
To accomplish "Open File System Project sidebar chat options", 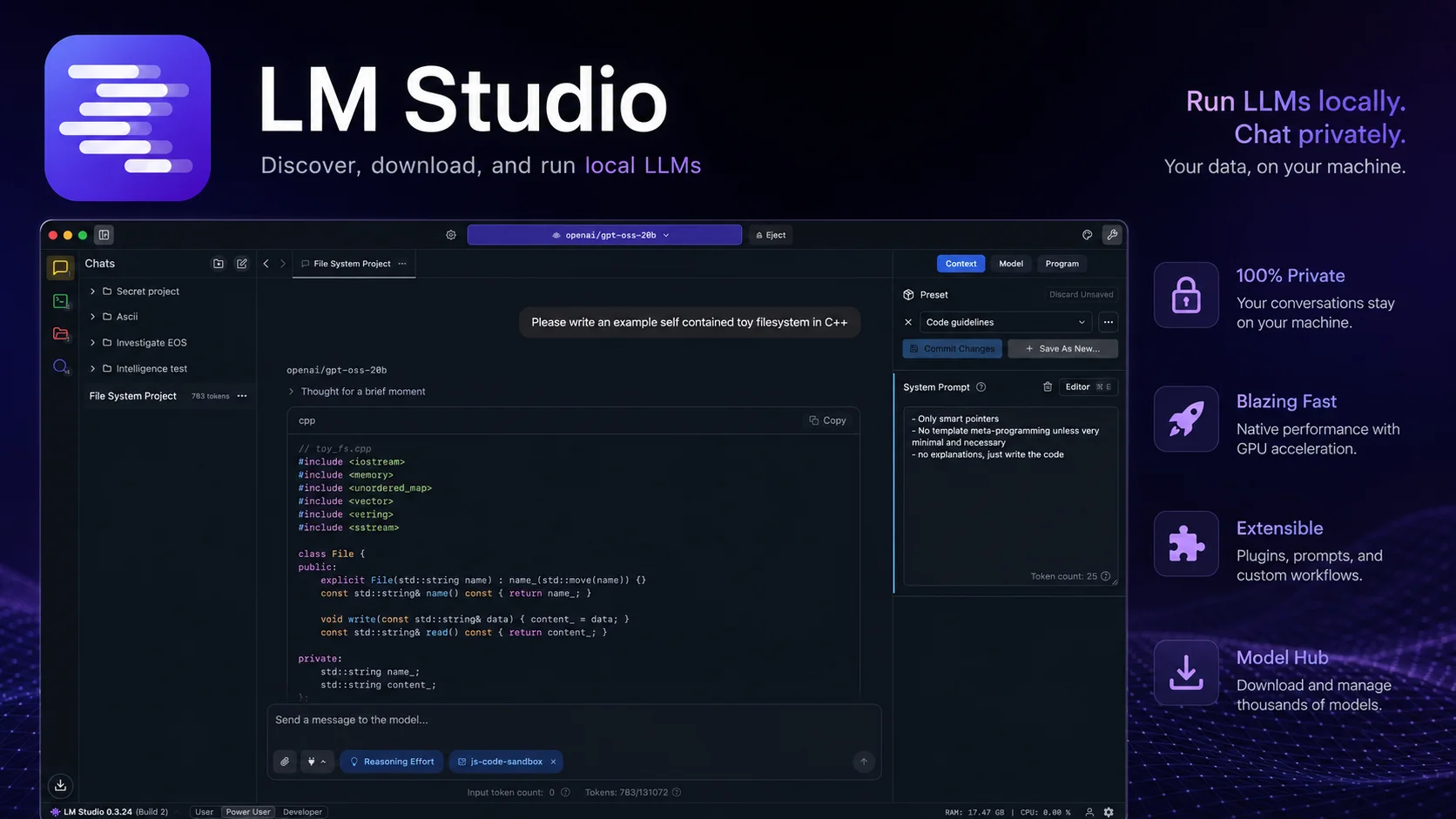I will click(242, 396).
